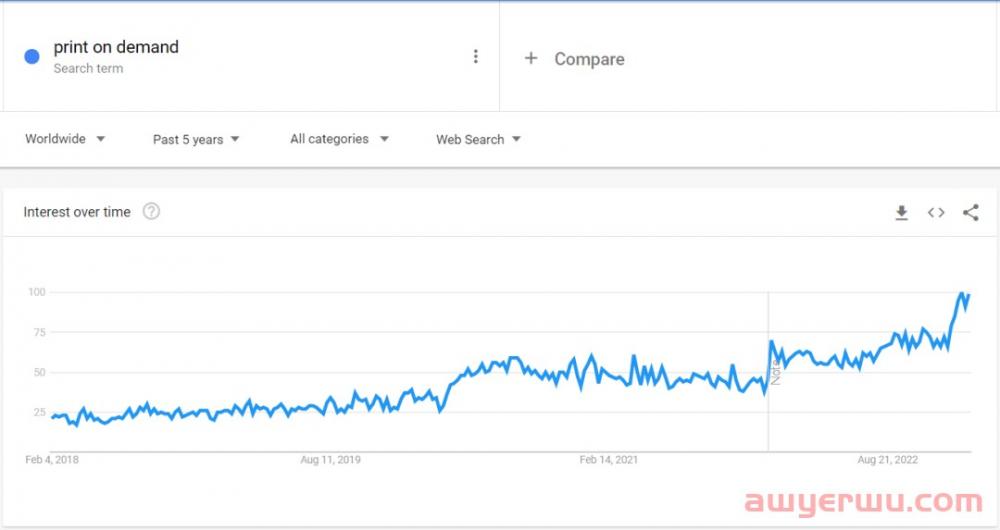The width and height of the screenshot is (1000, 530).
Task: Expand the Worldwide region dropdown
Action: tap(64, 138)
